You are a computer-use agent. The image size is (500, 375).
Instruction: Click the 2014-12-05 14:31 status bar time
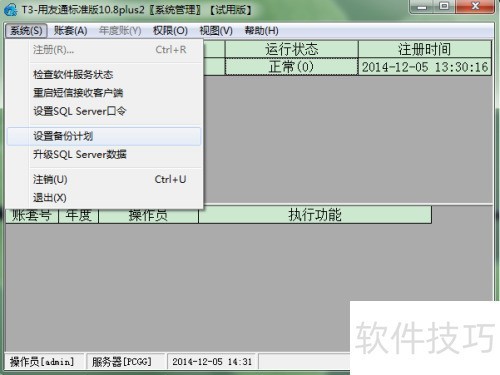212,362
